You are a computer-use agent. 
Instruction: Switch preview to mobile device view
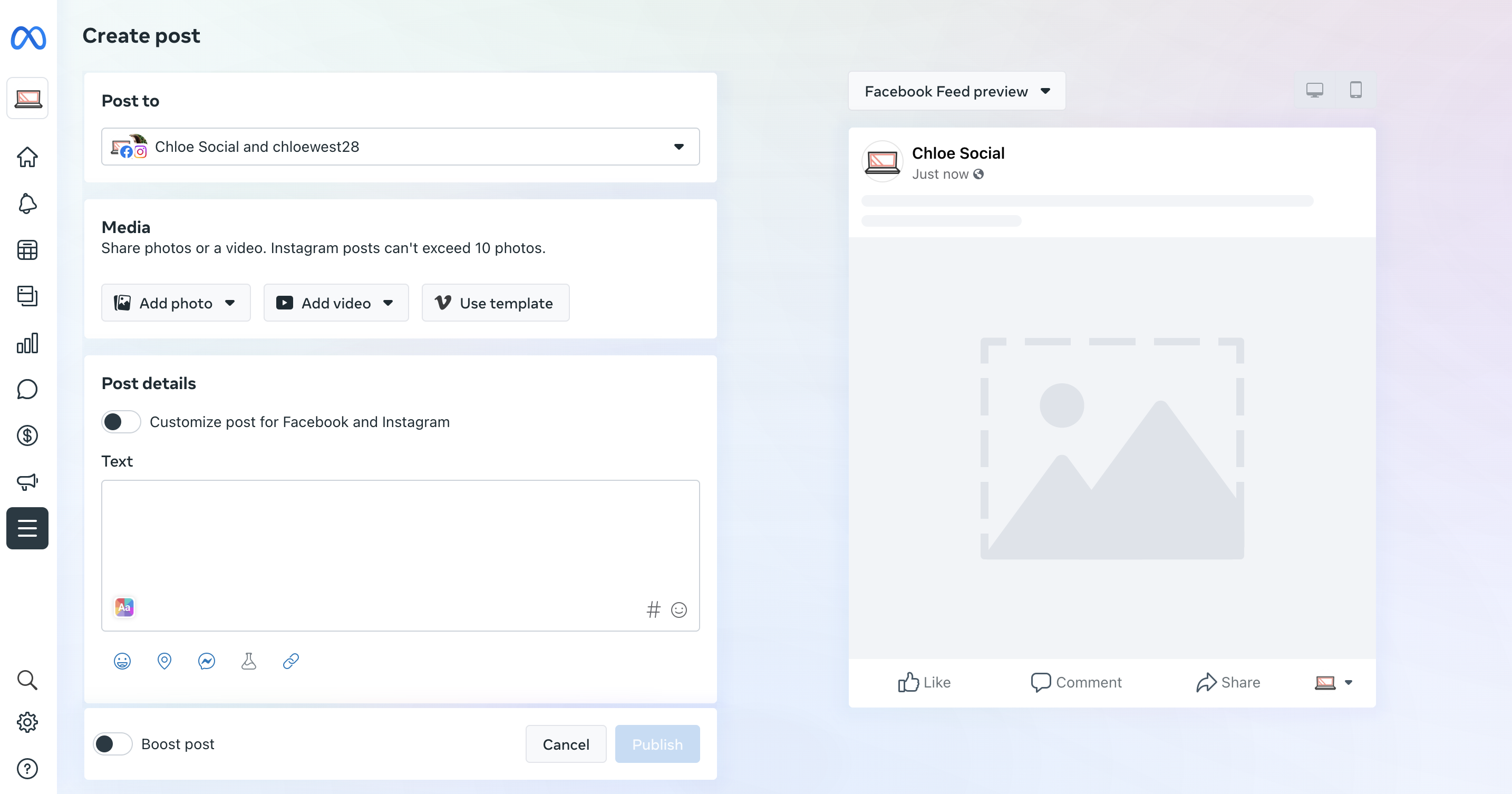(x=1355, y=90)
